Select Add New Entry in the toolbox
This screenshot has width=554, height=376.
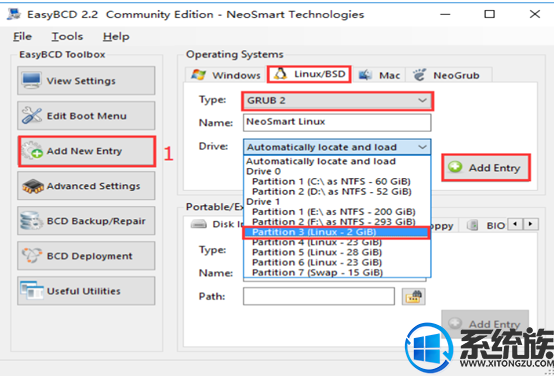click(87, 151)
